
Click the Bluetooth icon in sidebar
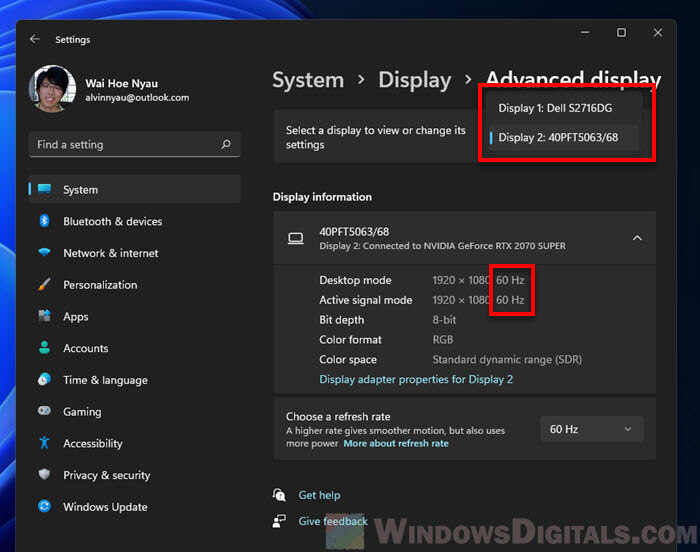tap(44, 221)
